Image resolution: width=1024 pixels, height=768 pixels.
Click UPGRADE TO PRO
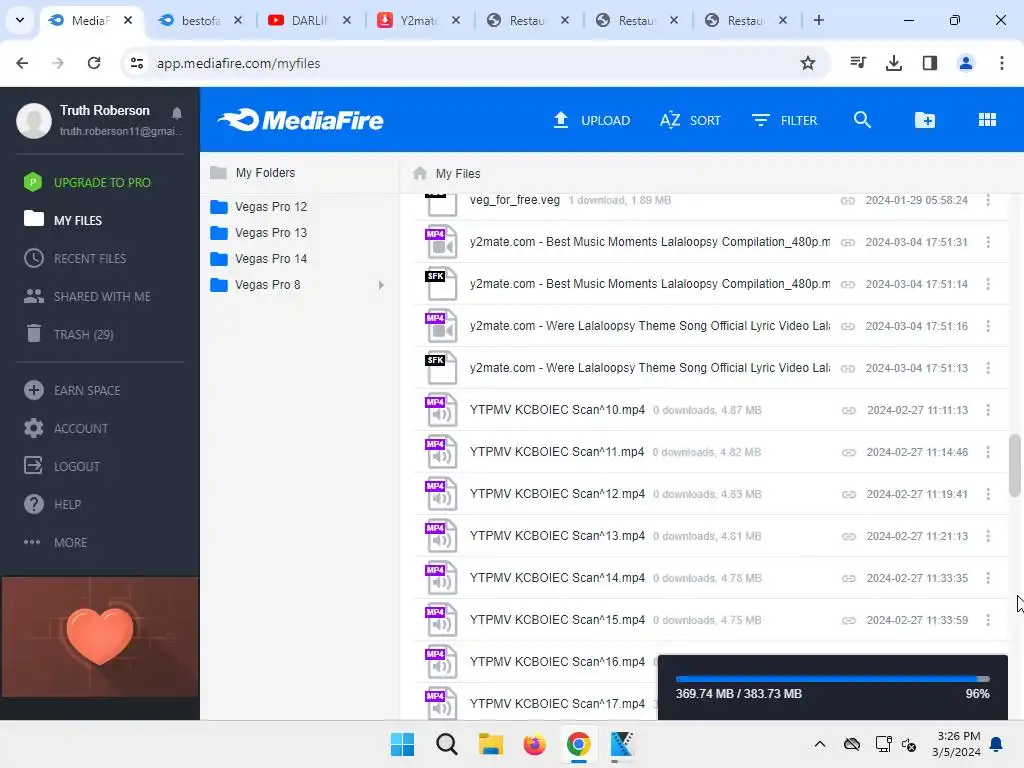87,182
